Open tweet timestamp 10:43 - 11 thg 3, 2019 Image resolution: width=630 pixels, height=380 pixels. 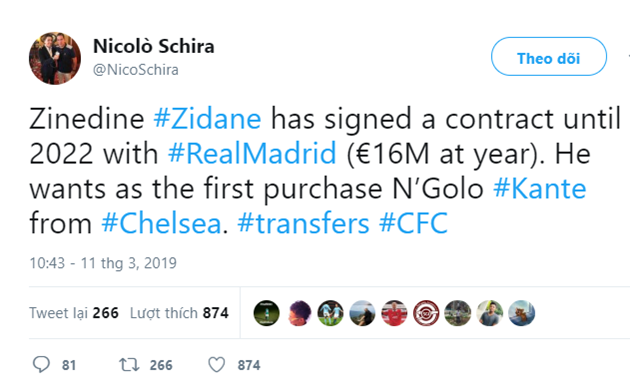click(x=103, y=263)
